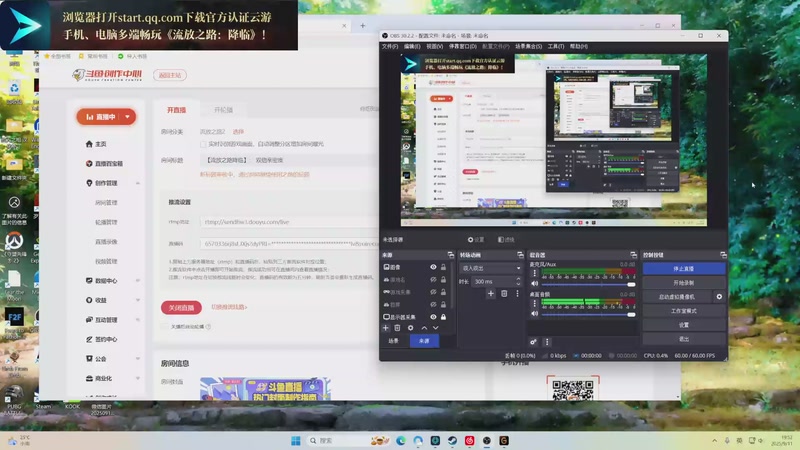This screenshot has width=800, height=450.
Task: Open Windows Start button
Action: click(x=295, y=440)
